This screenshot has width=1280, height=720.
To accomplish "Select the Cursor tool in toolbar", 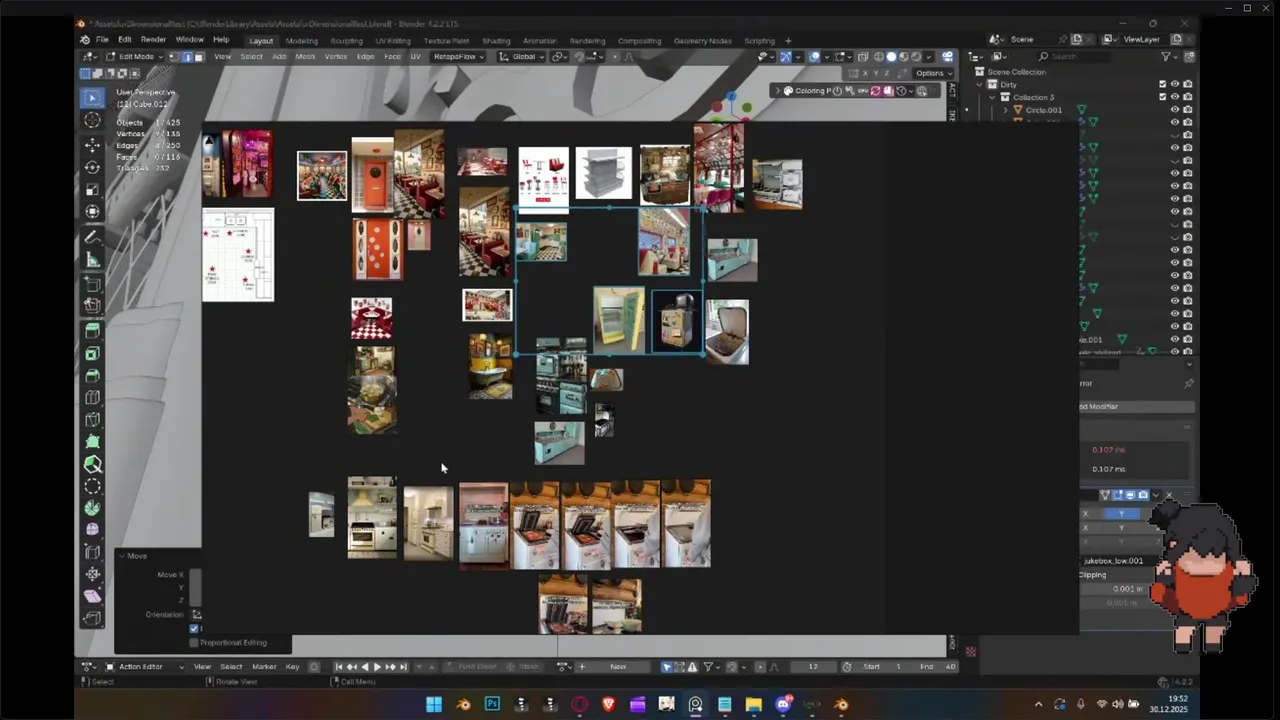I will click(x=92, y=120).
